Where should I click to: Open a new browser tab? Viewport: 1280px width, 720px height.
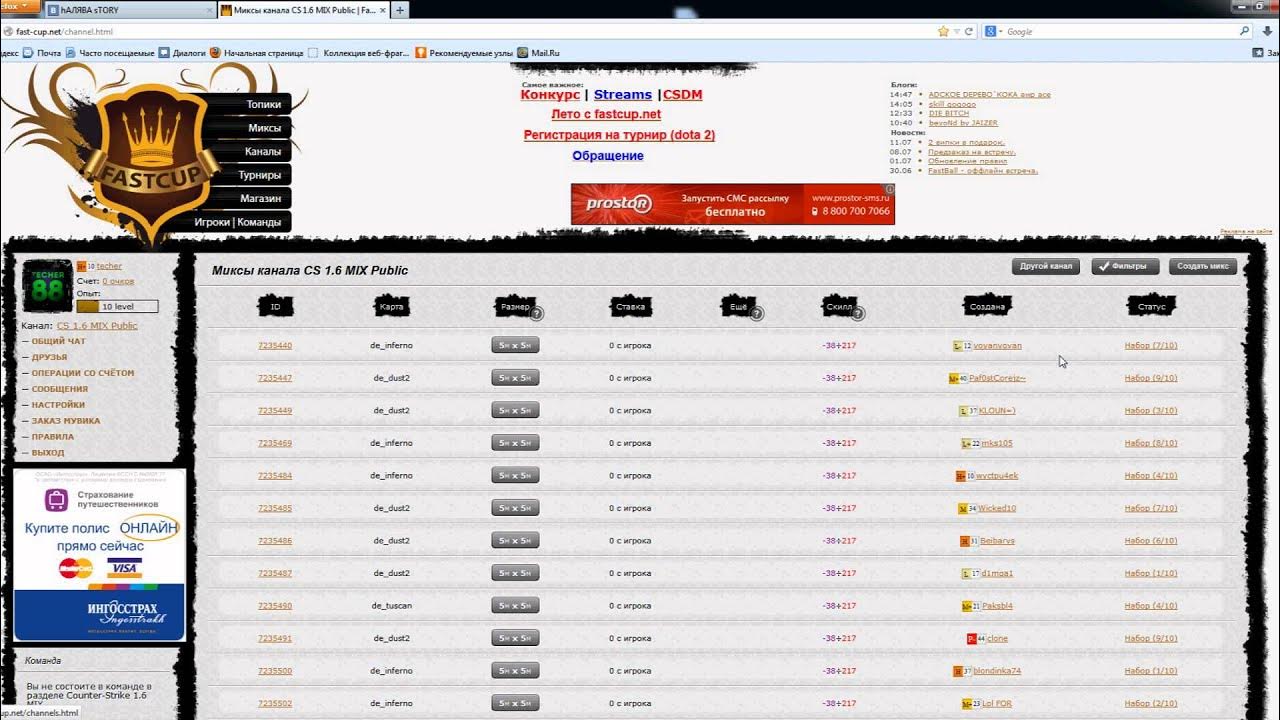coord(400,10)
